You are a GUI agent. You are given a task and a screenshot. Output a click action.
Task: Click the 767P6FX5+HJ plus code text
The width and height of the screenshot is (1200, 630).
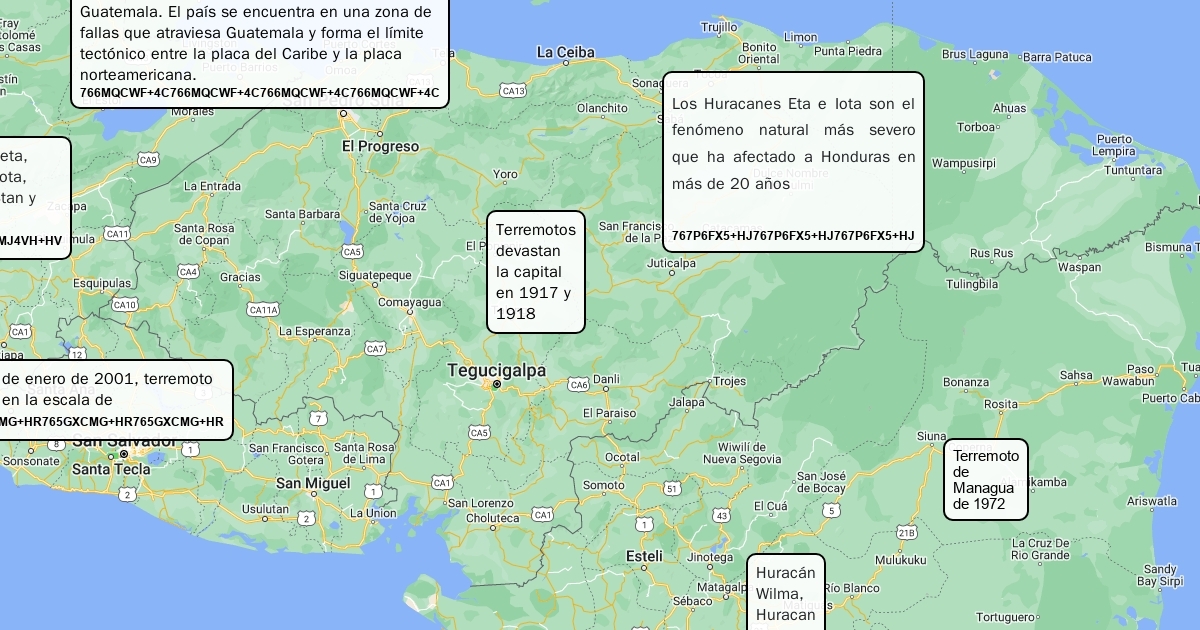click(793, 236)
